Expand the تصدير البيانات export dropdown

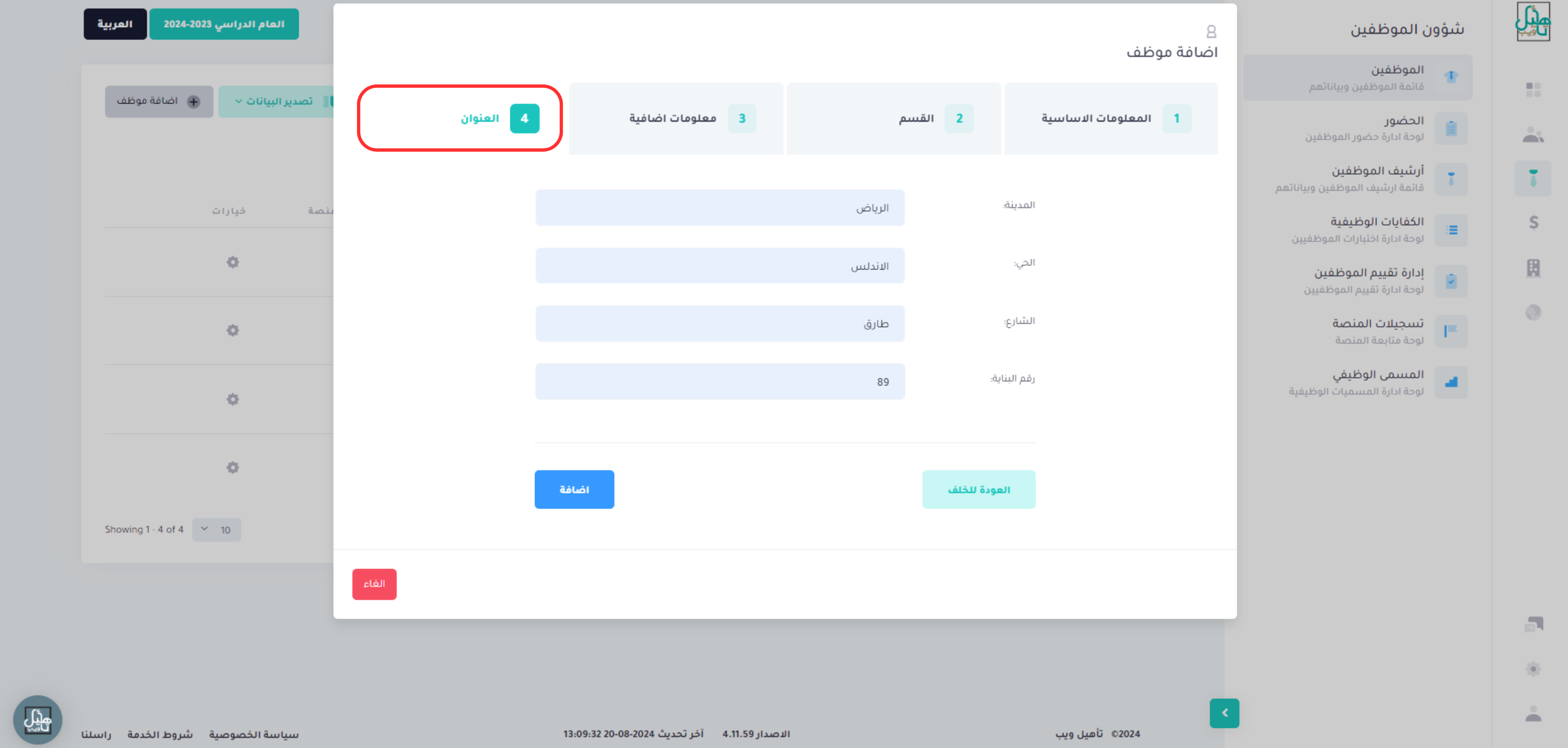[277, 101]
